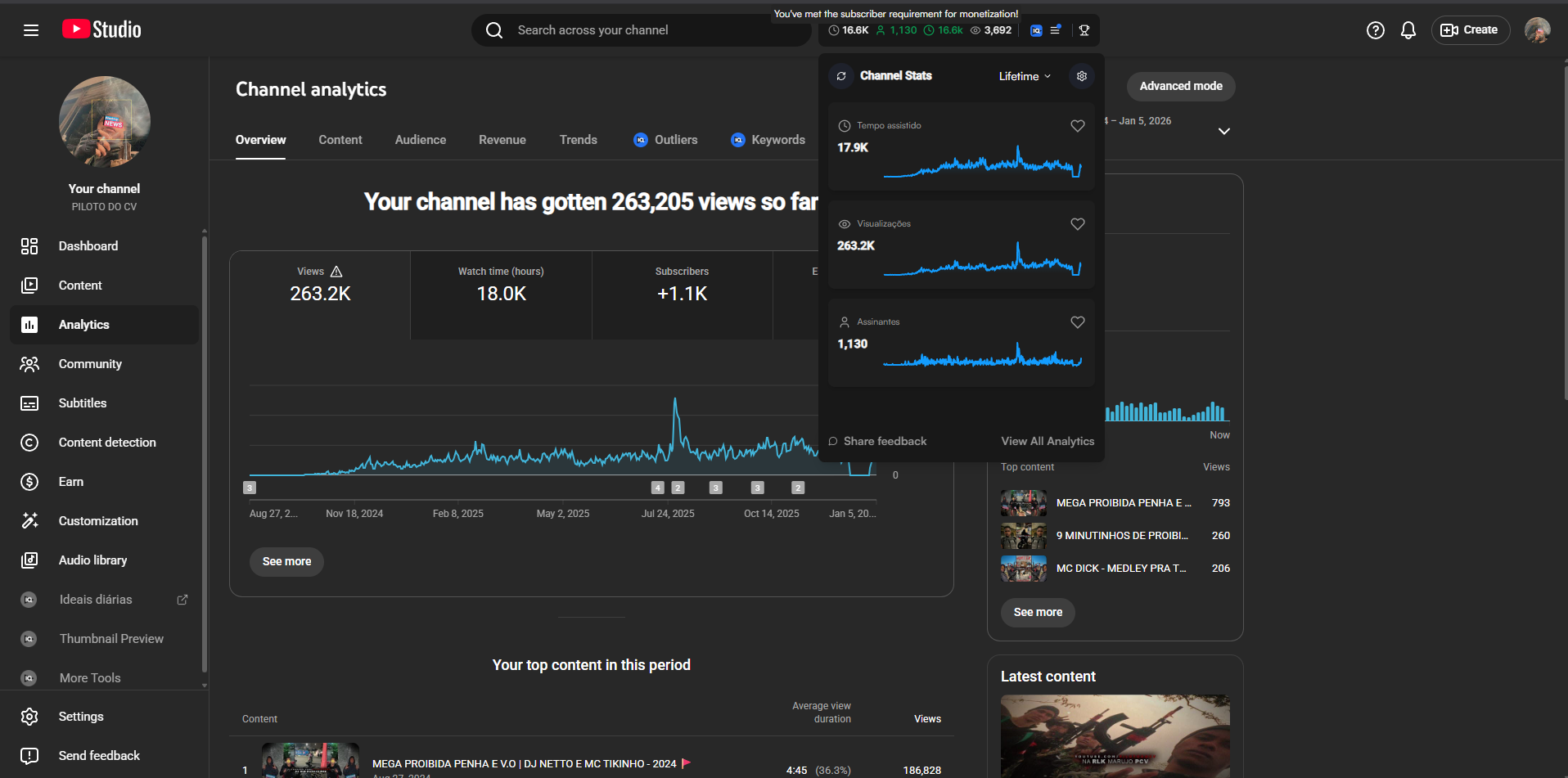Screen dimensions: 1568x778
Task: Open the notifications bell
Action: click(1408, 30)
